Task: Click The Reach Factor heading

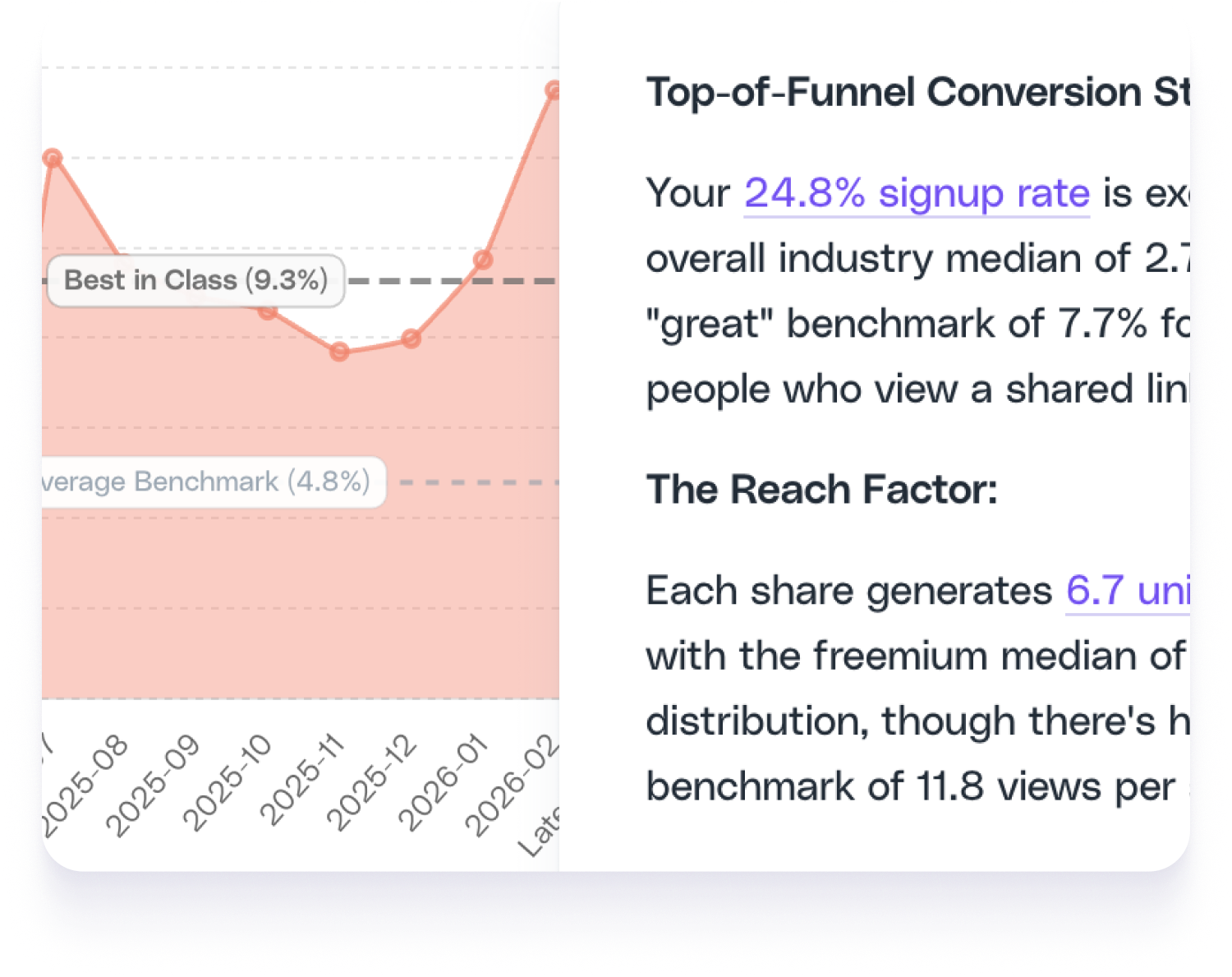Action: (821, 490)
